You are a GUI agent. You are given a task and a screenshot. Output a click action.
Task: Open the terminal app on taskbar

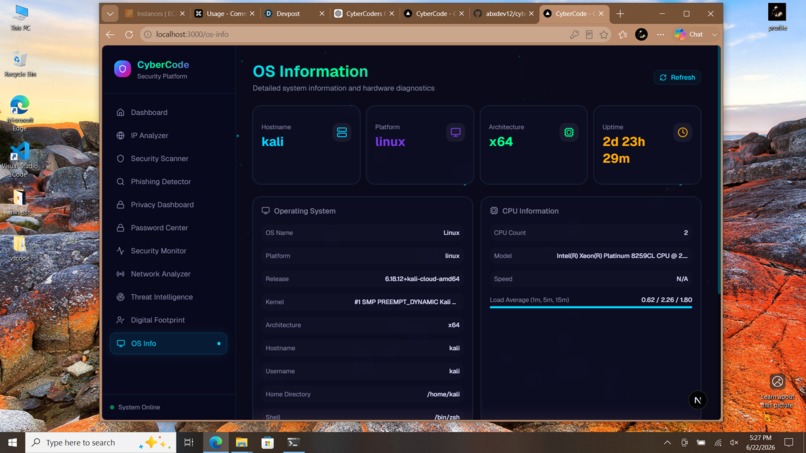pyautogui.click(x=294, y=443)
